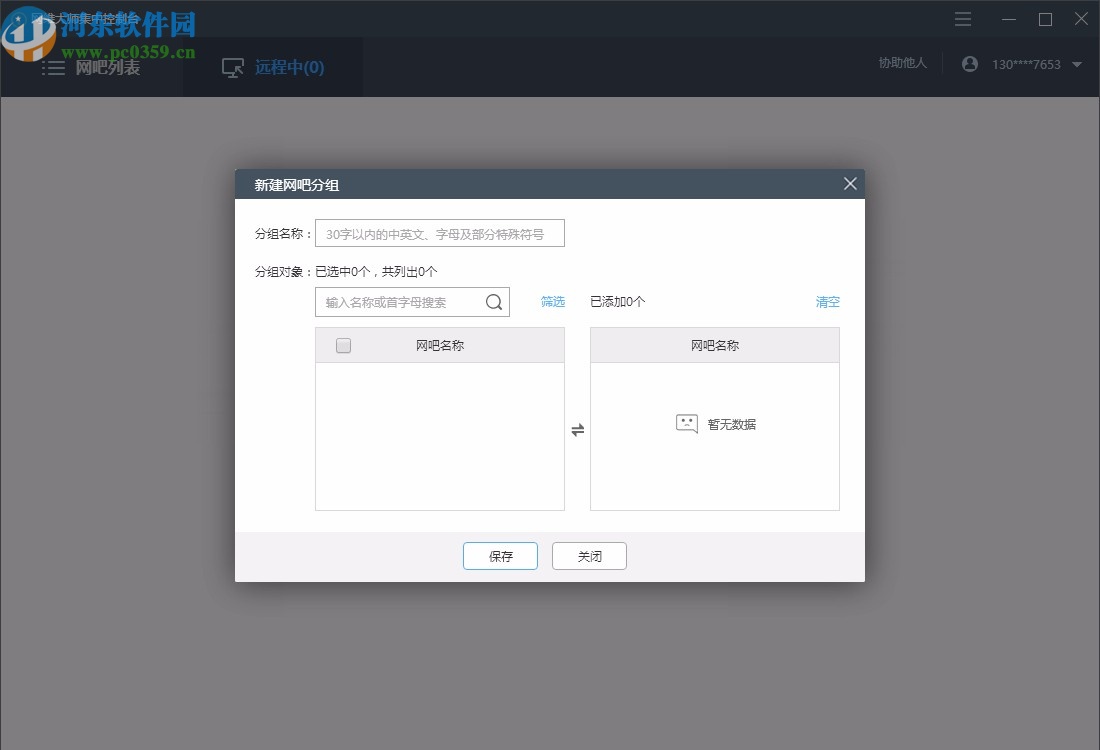Image resolution: width=1100 pixels, height=750 pixels.
Task: Open the account dropdown beside 130****7653
Action: pos(1078,63)
